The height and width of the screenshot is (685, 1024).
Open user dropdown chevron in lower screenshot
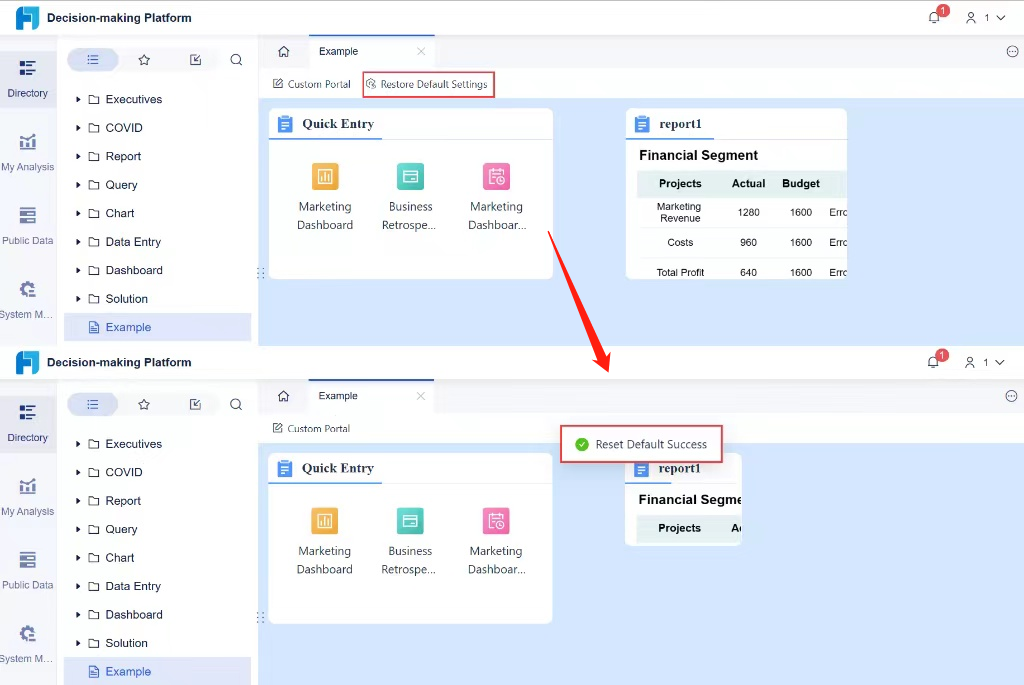click(1000, 362)
